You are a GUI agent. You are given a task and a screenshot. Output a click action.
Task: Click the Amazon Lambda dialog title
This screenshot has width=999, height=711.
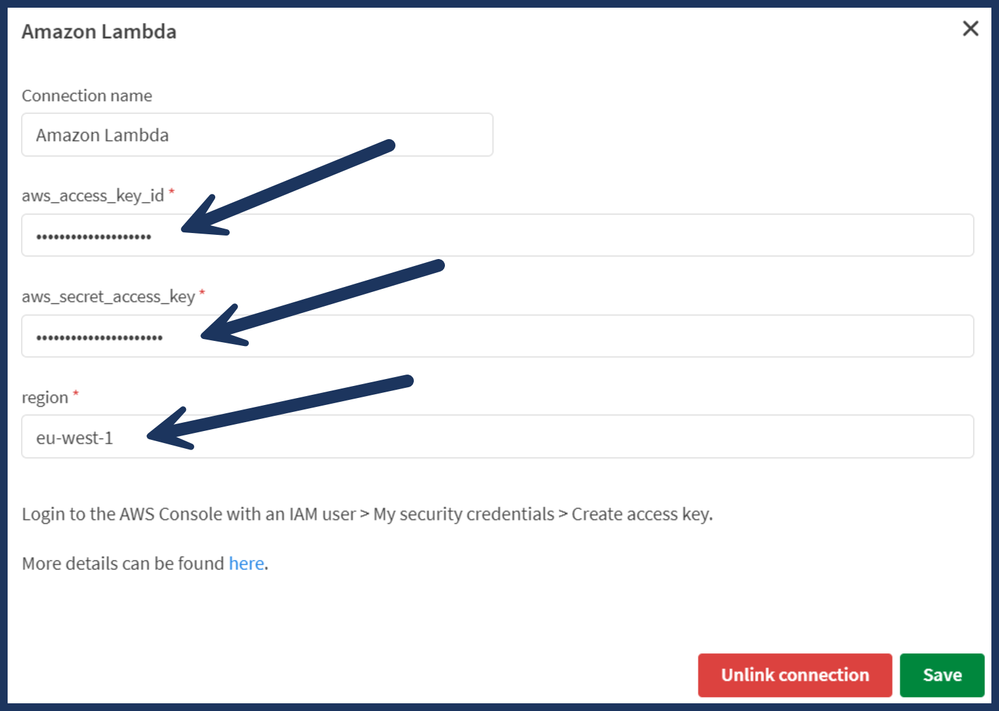coord(99,31)
